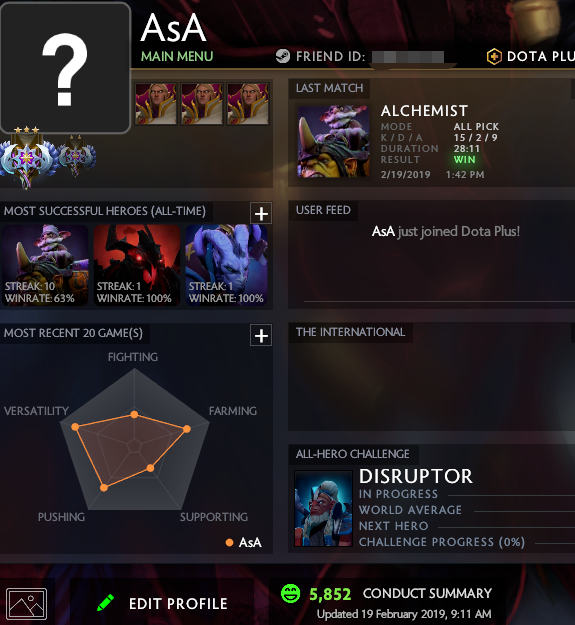
Task: Open the Alchemist last match portrait
Action: [333, 141]
